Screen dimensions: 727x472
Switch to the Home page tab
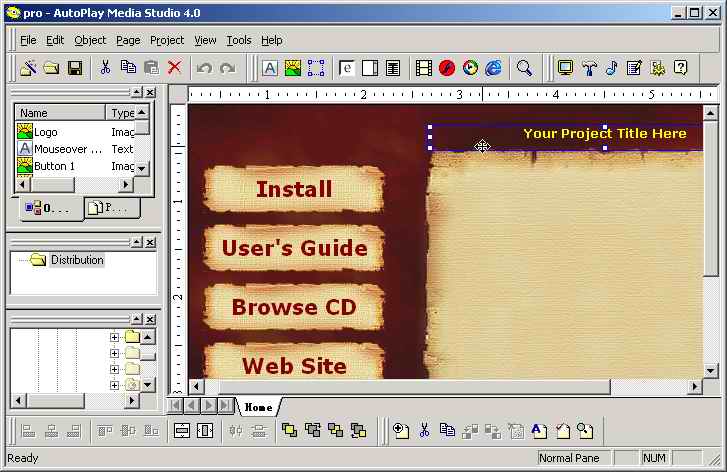coord(258,407)
